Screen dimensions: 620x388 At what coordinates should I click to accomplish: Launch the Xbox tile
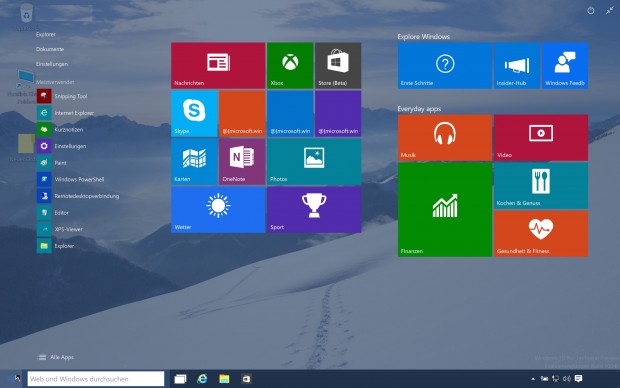pos(290,65)
